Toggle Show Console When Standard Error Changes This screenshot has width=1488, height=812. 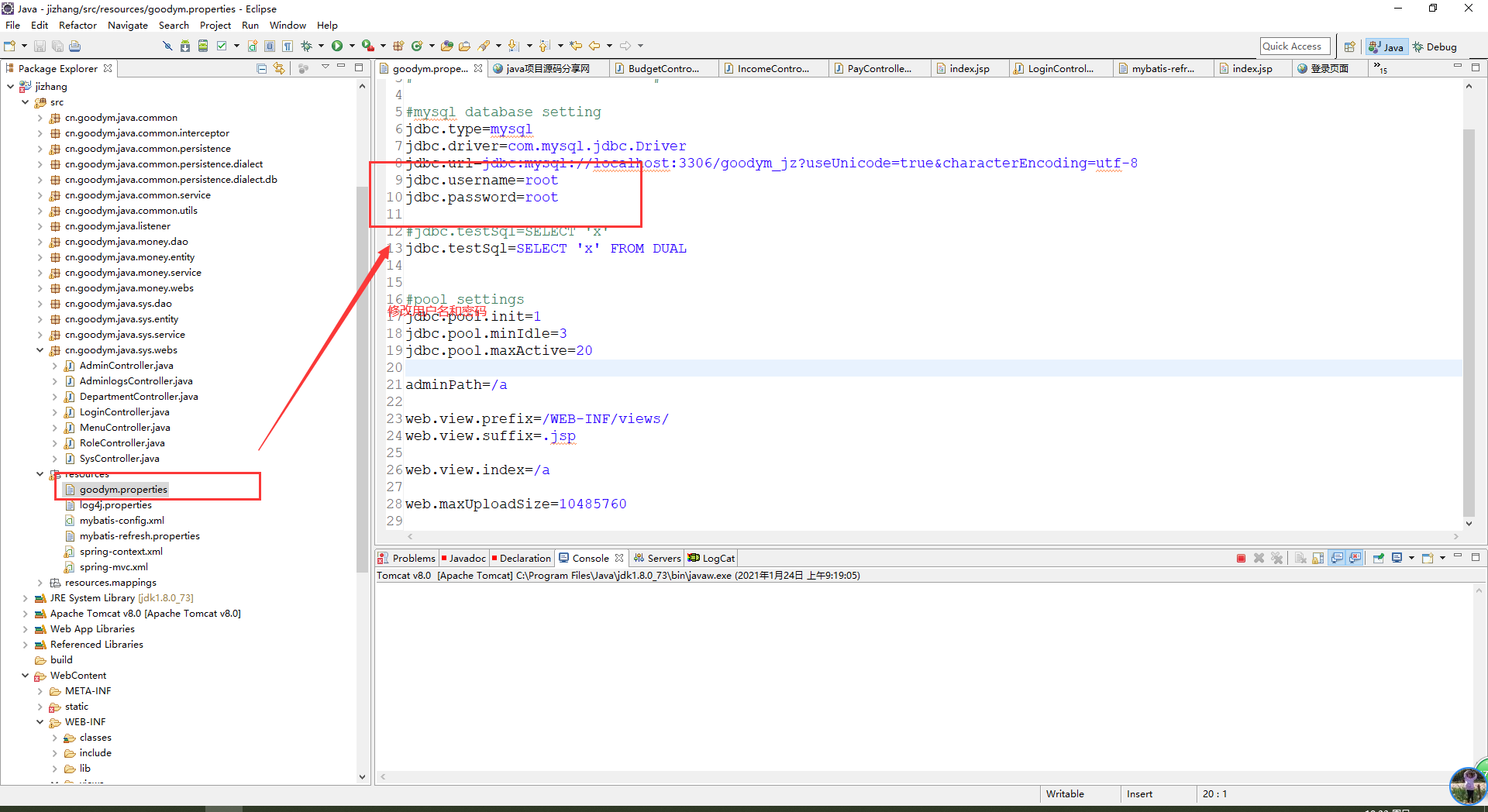point(1355,558)
